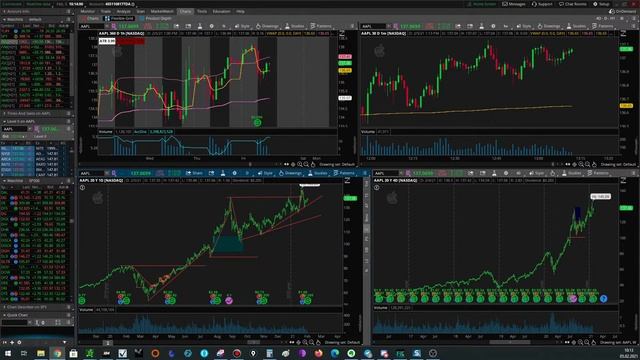Collapse the Level II on AAPL gadget
Viewport: 640px width, 360px height.
4,121
